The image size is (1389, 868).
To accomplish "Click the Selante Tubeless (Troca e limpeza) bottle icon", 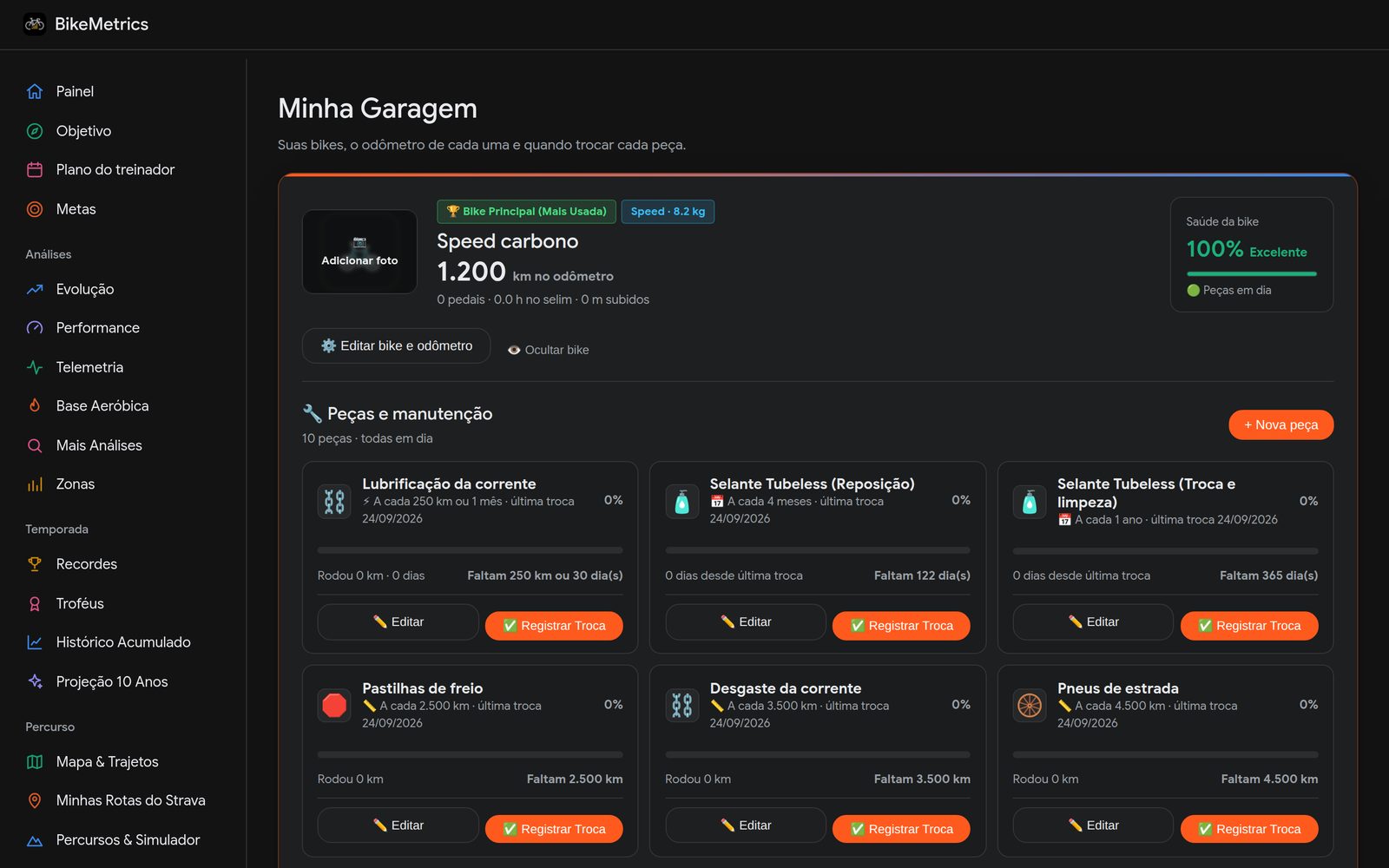I will tap(1030, 502).
